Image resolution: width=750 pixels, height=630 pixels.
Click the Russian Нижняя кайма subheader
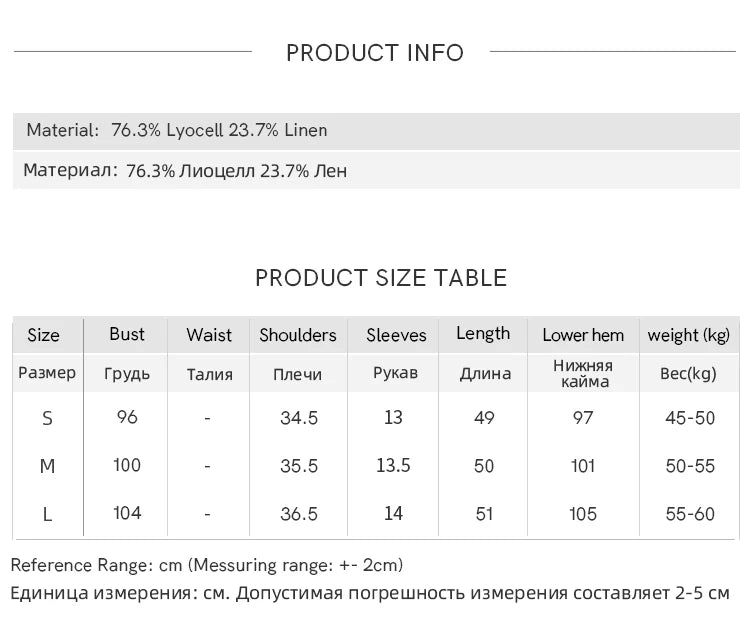582,373
